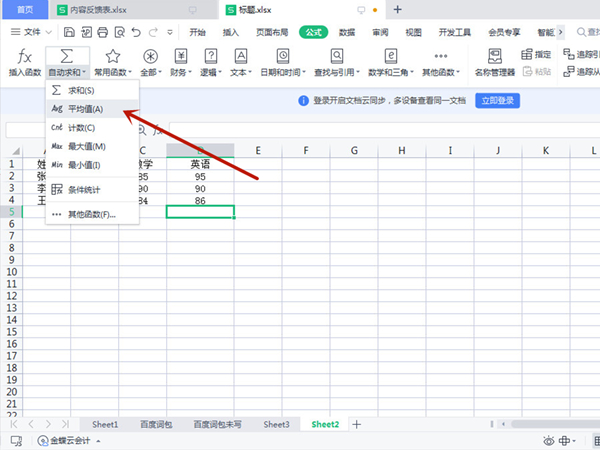Screen dimensions: 600x450
Task: Open the Name Manager icon
Action: point(494,56)
